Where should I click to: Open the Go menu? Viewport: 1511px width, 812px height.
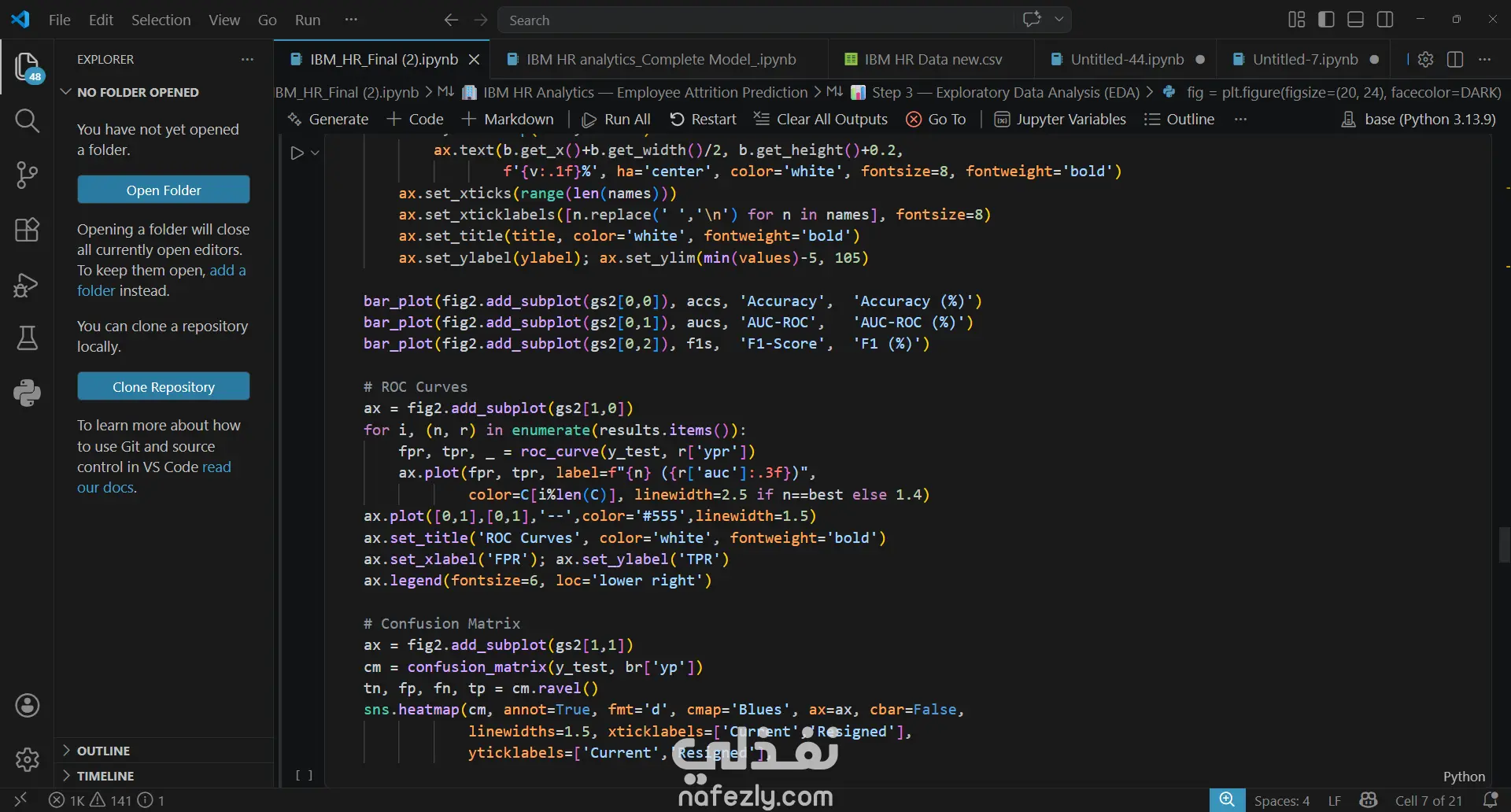pos(268,20)
